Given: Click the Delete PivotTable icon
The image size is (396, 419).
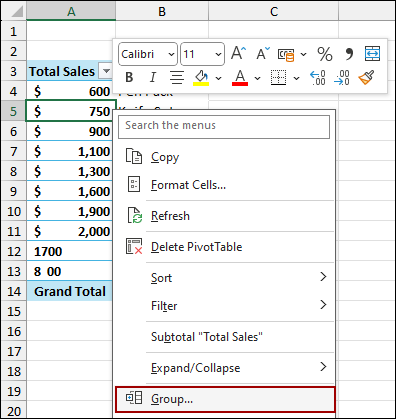Looking at the screenshot, I should click(x=134, y=246).
